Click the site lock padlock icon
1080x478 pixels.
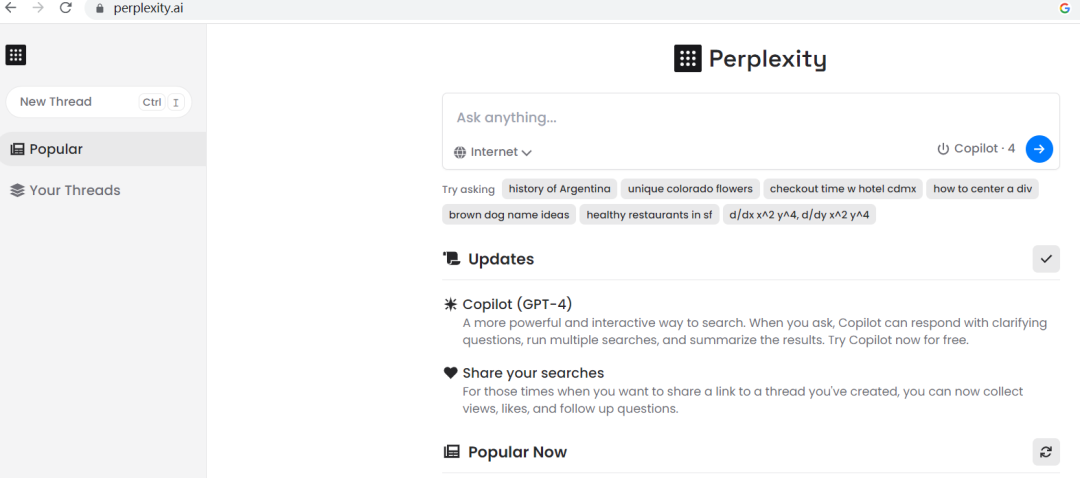[98, 8]
